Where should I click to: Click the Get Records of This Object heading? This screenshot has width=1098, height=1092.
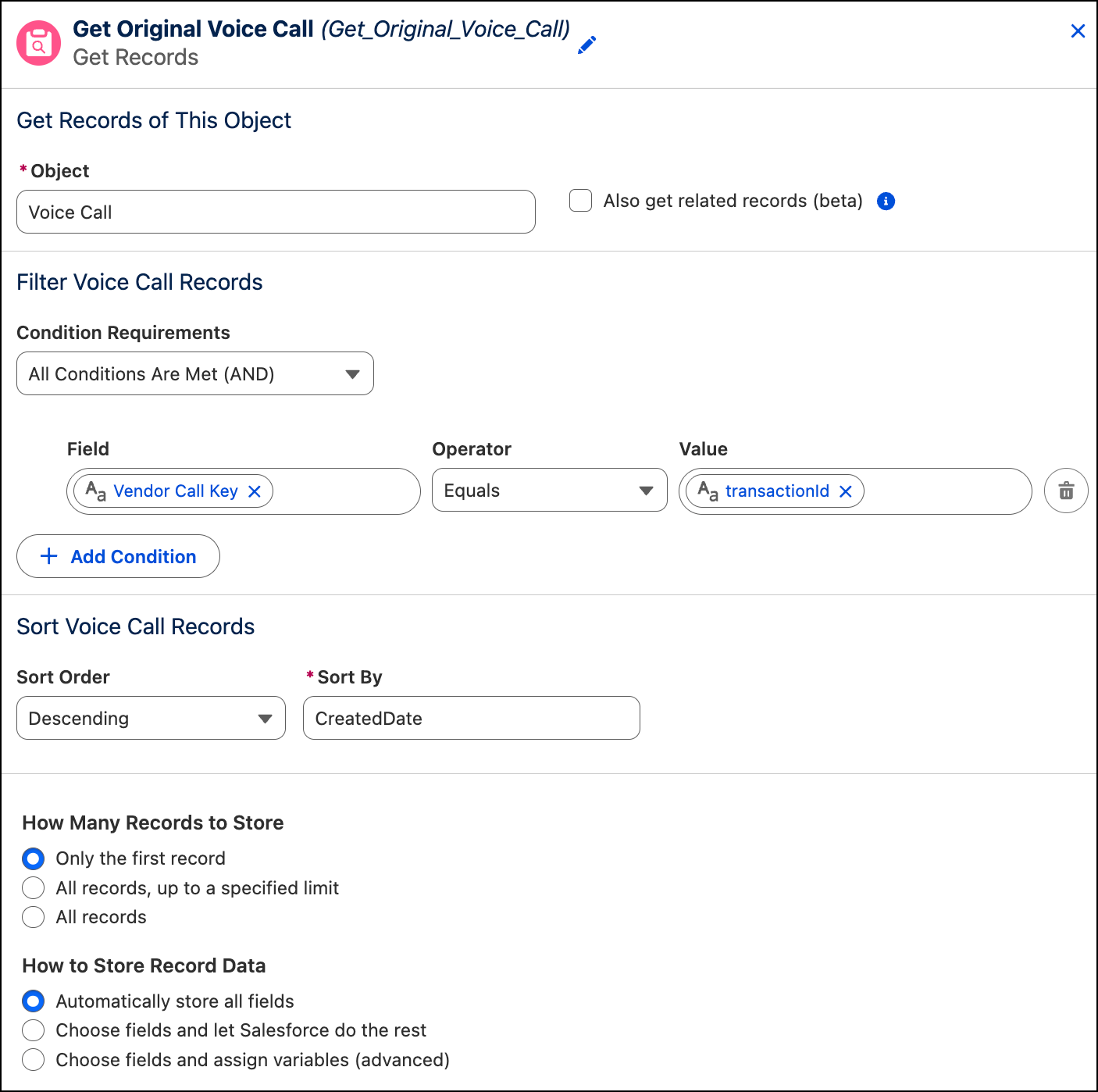(x=154, y=120)
